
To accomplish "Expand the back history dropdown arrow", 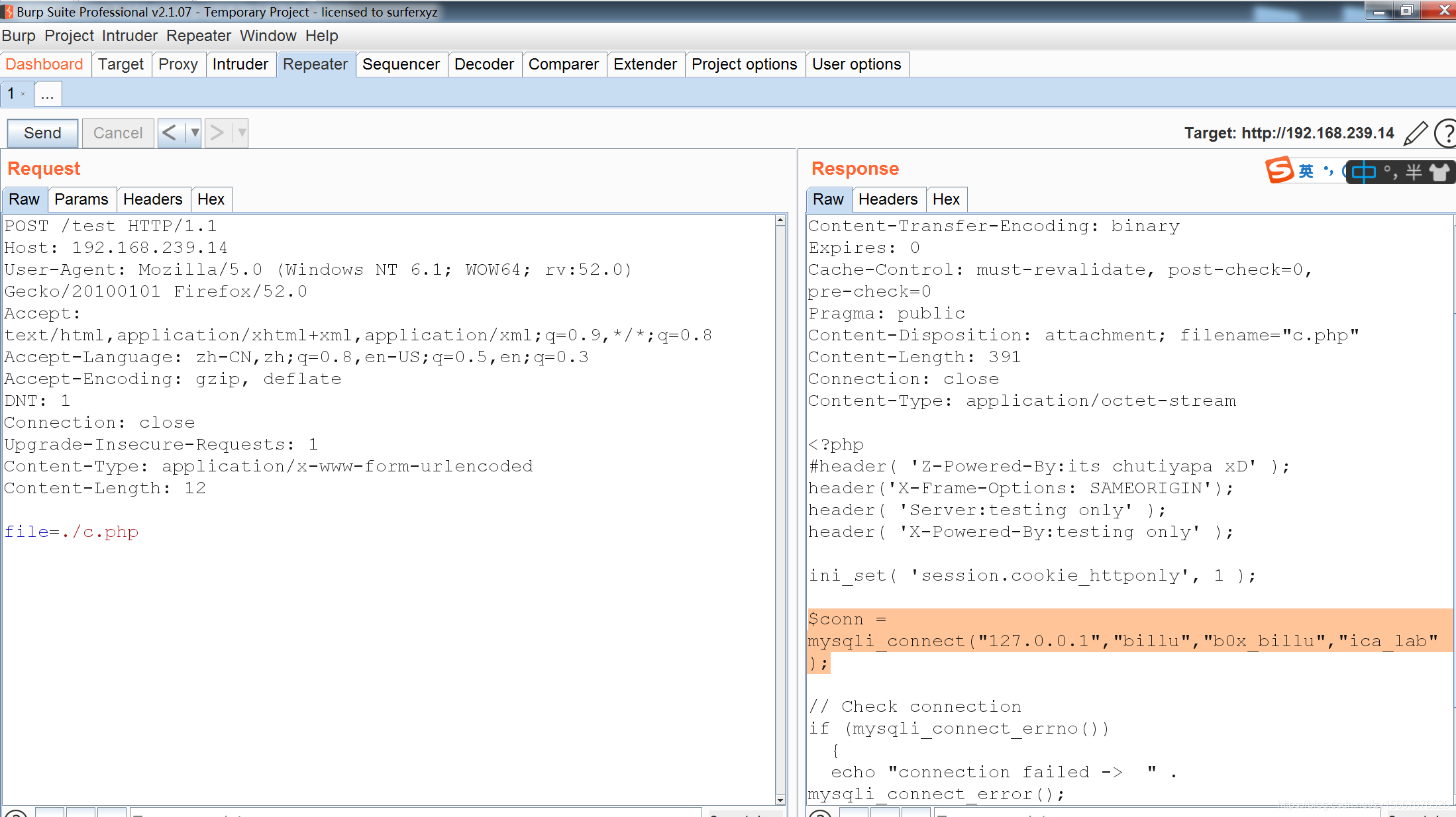I will [194, 133].
